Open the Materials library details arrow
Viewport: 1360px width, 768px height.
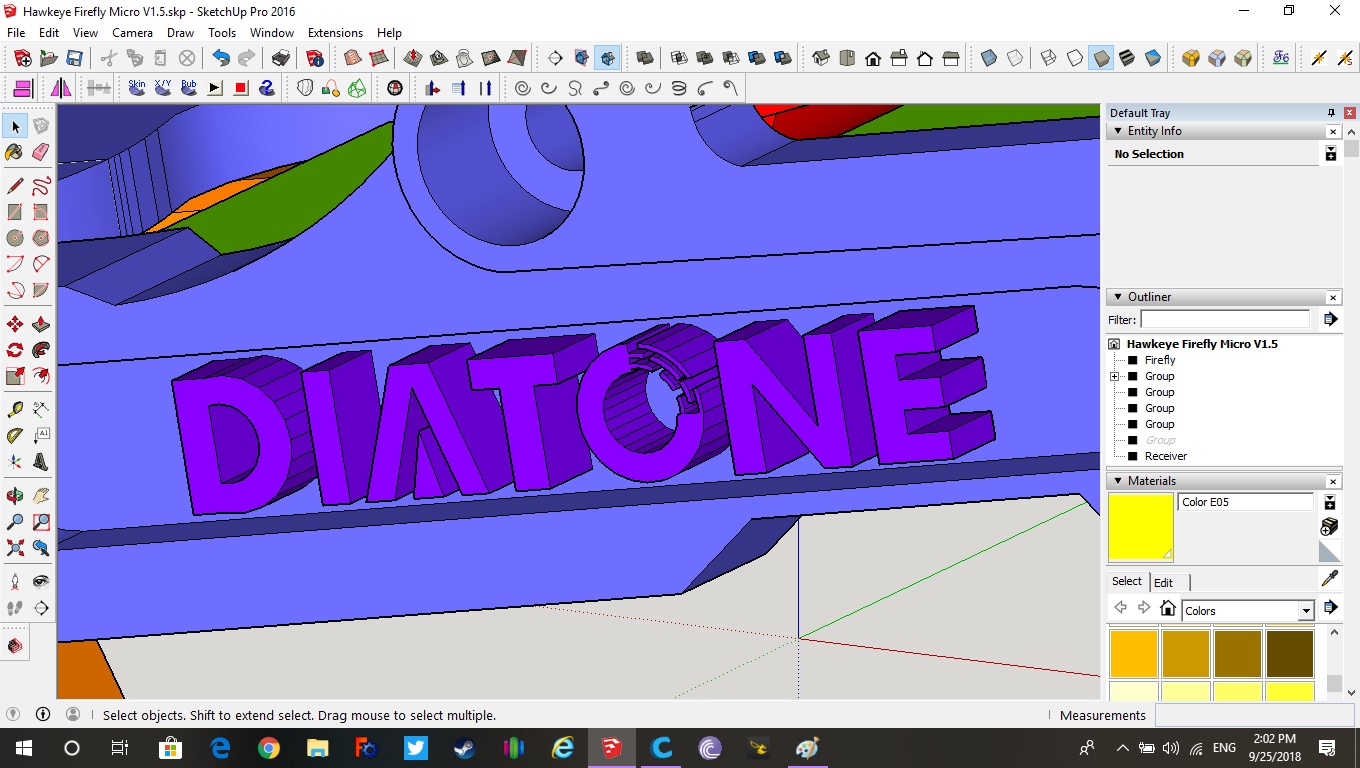pyautogui.click(x=1330, y=607)
